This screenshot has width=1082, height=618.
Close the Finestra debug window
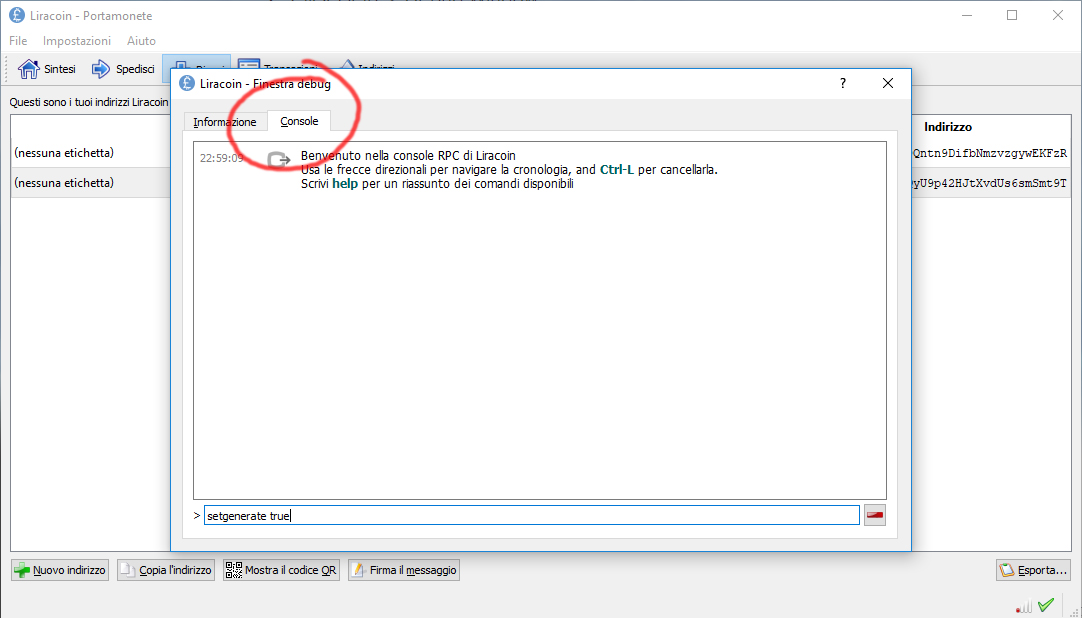(887, 83)
